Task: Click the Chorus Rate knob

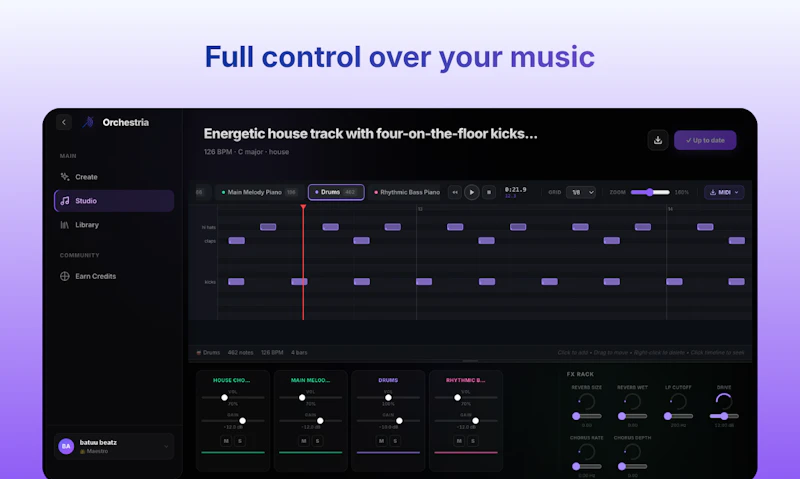Action: pos(587,452)
